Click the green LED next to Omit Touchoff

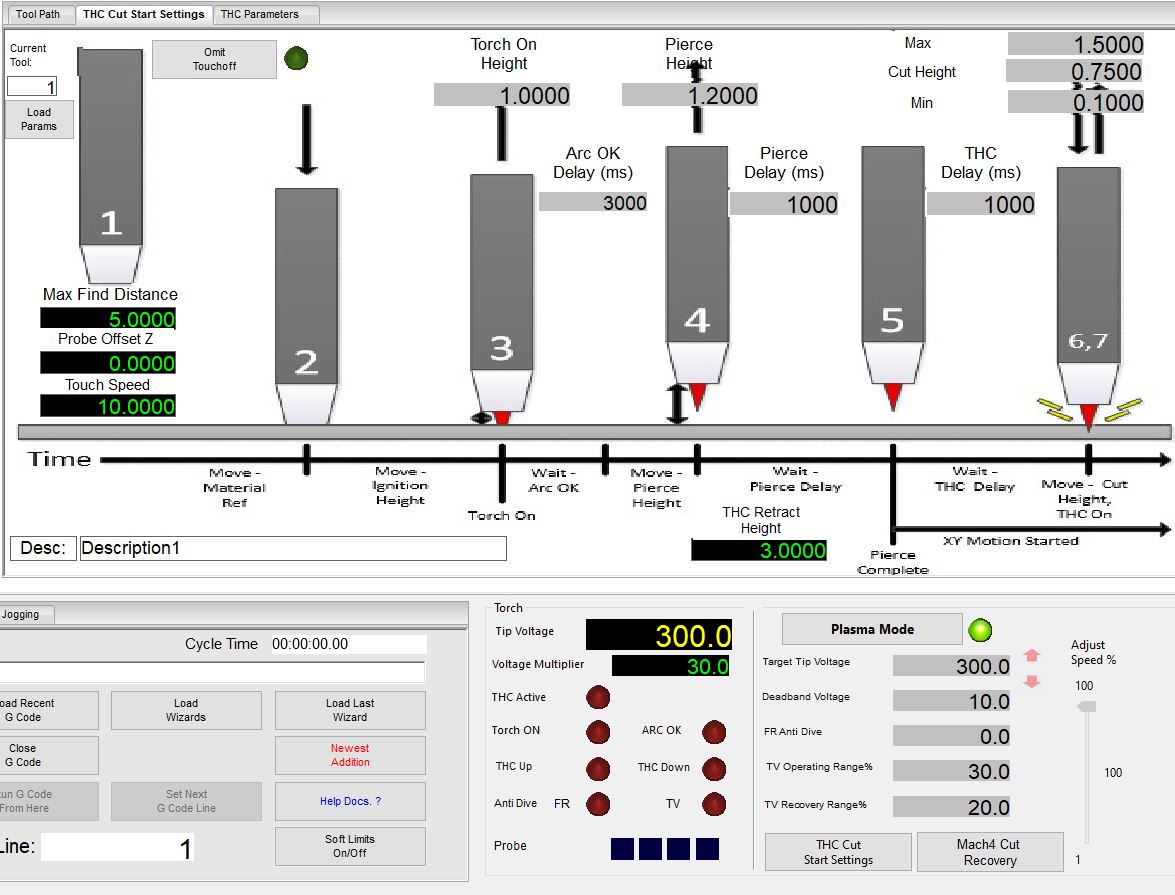(x=296, y=59)
